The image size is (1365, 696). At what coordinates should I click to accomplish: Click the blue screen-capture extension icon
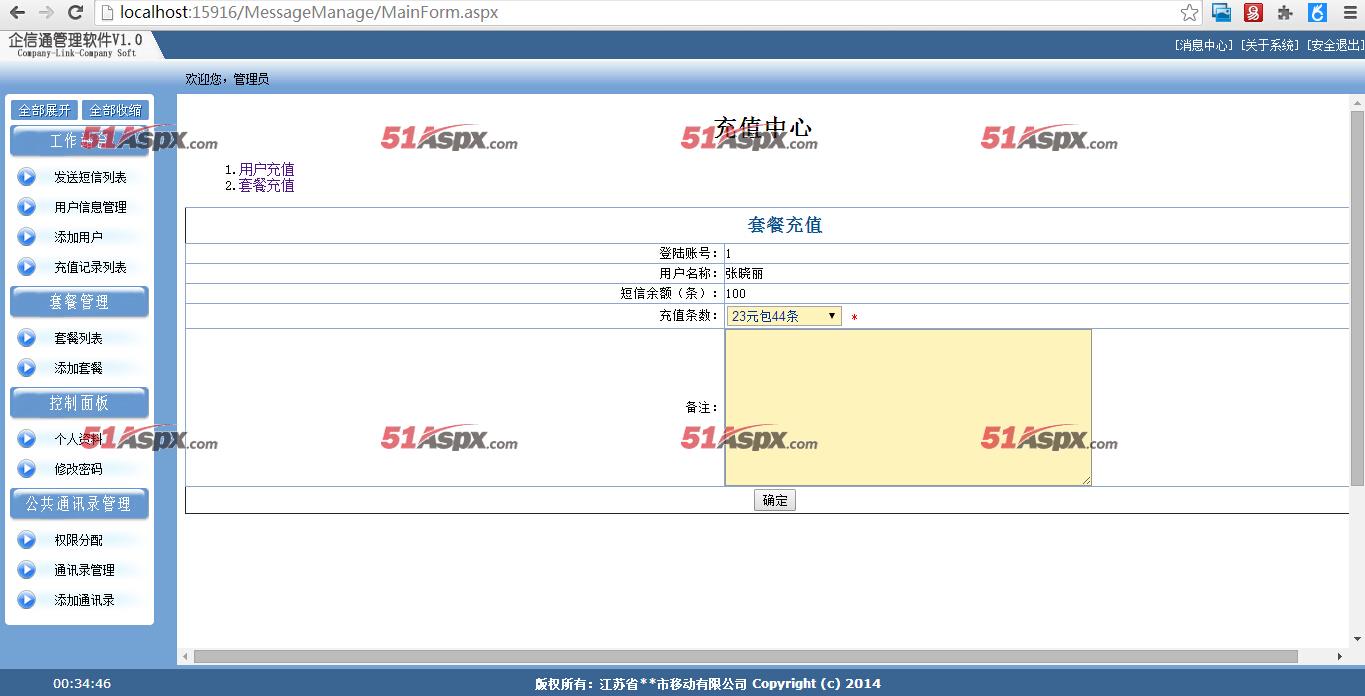point(1221,13)
